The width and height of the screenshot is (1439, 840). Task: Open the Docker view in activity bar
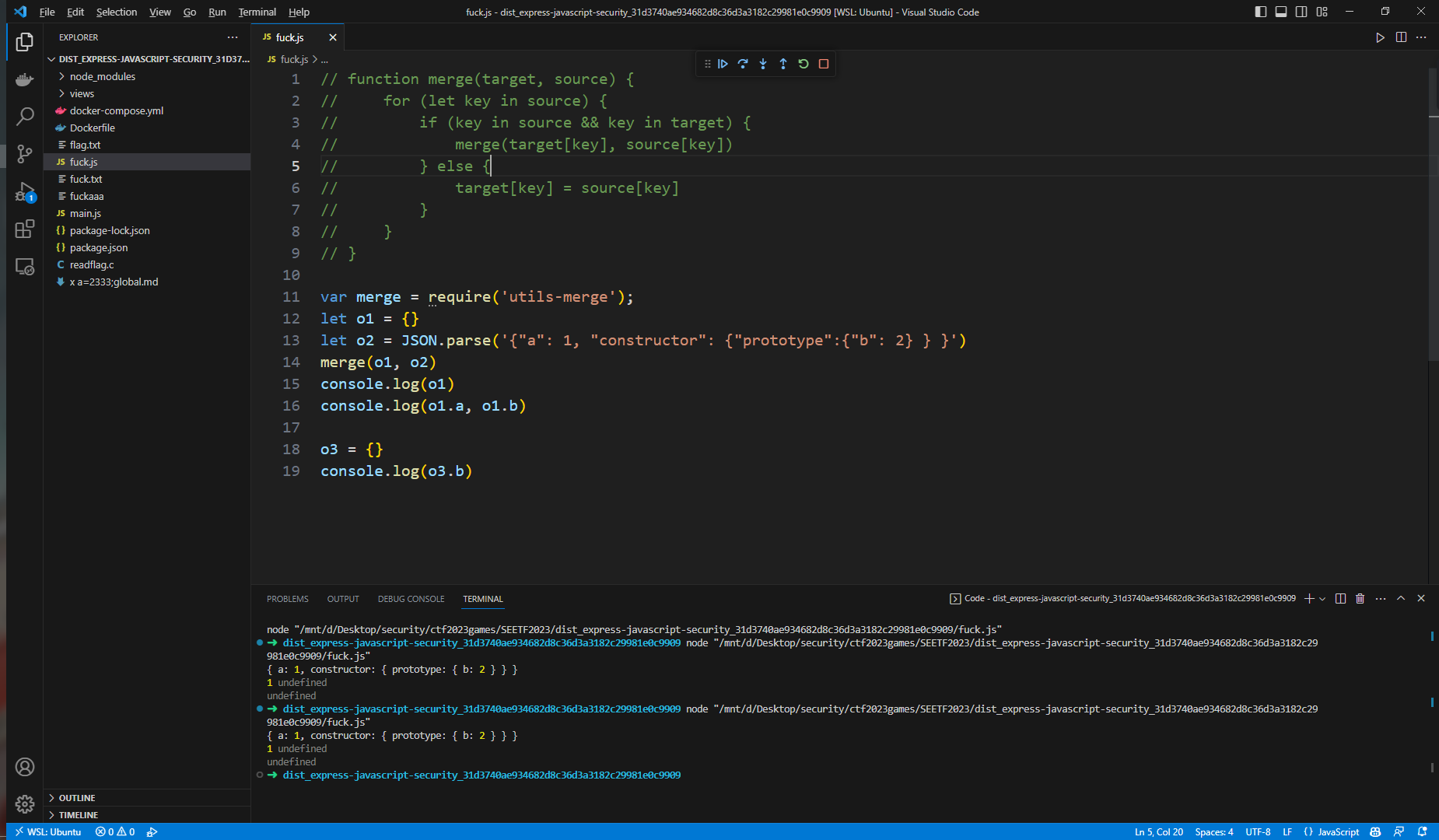pyautogui.click(x=25, y=79)
